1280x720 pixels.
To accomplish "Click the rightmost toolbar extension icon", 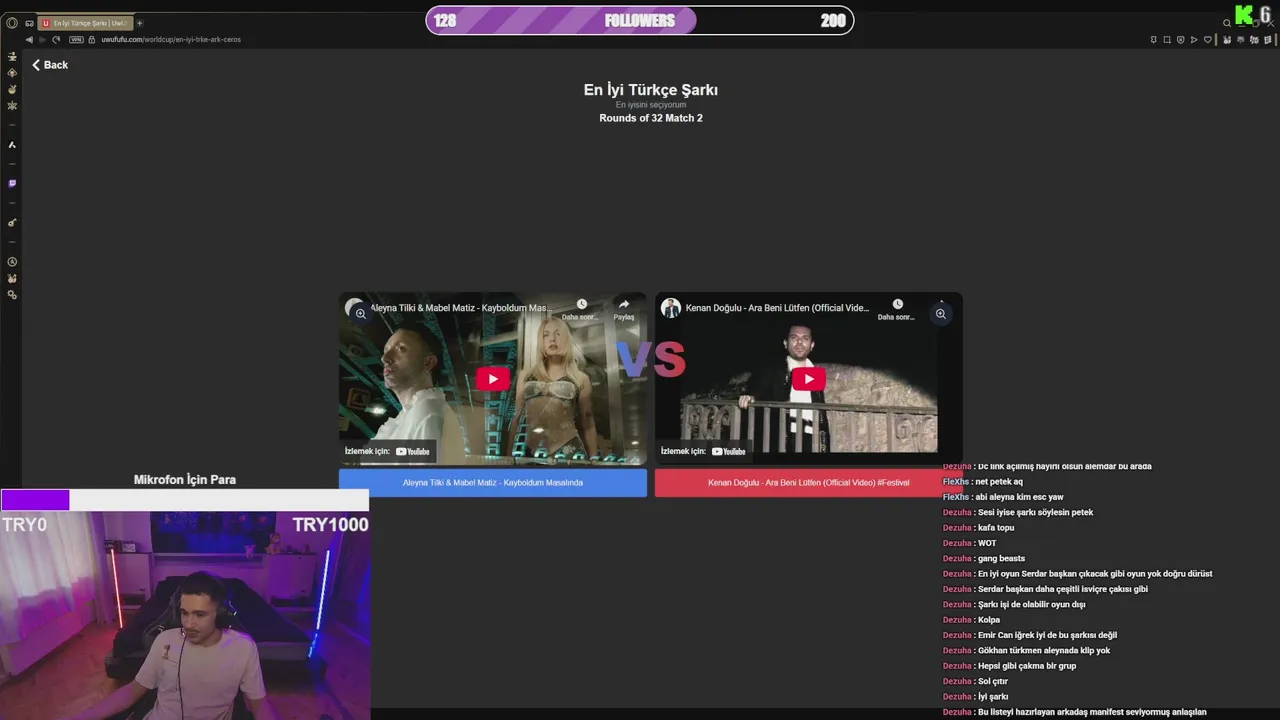I will pos(1267,40).
